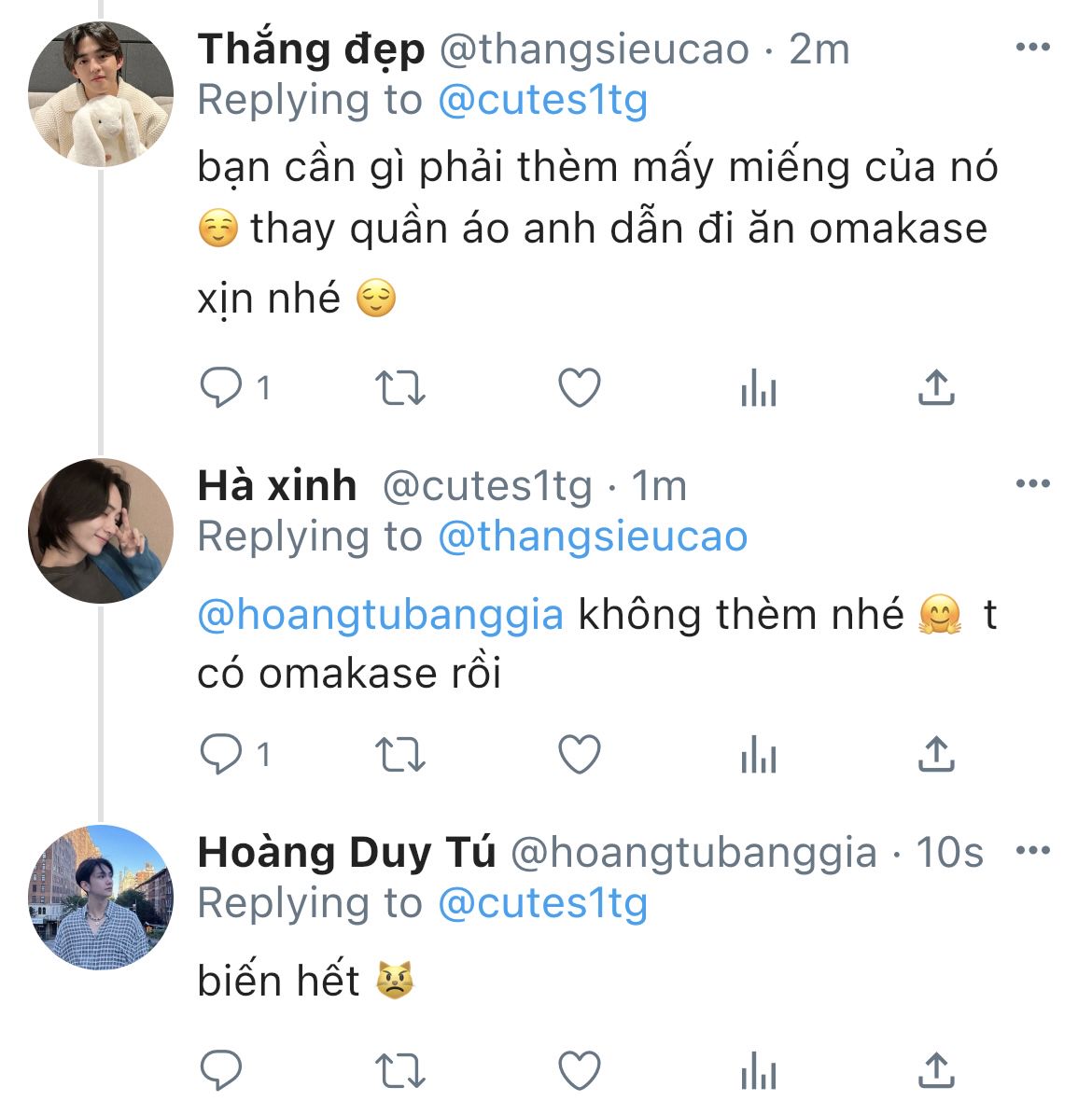Open more options on Hoàng Duy Tú's tweet
The height and width of the screenshot is (1115, 1092).
[1032, 851]
